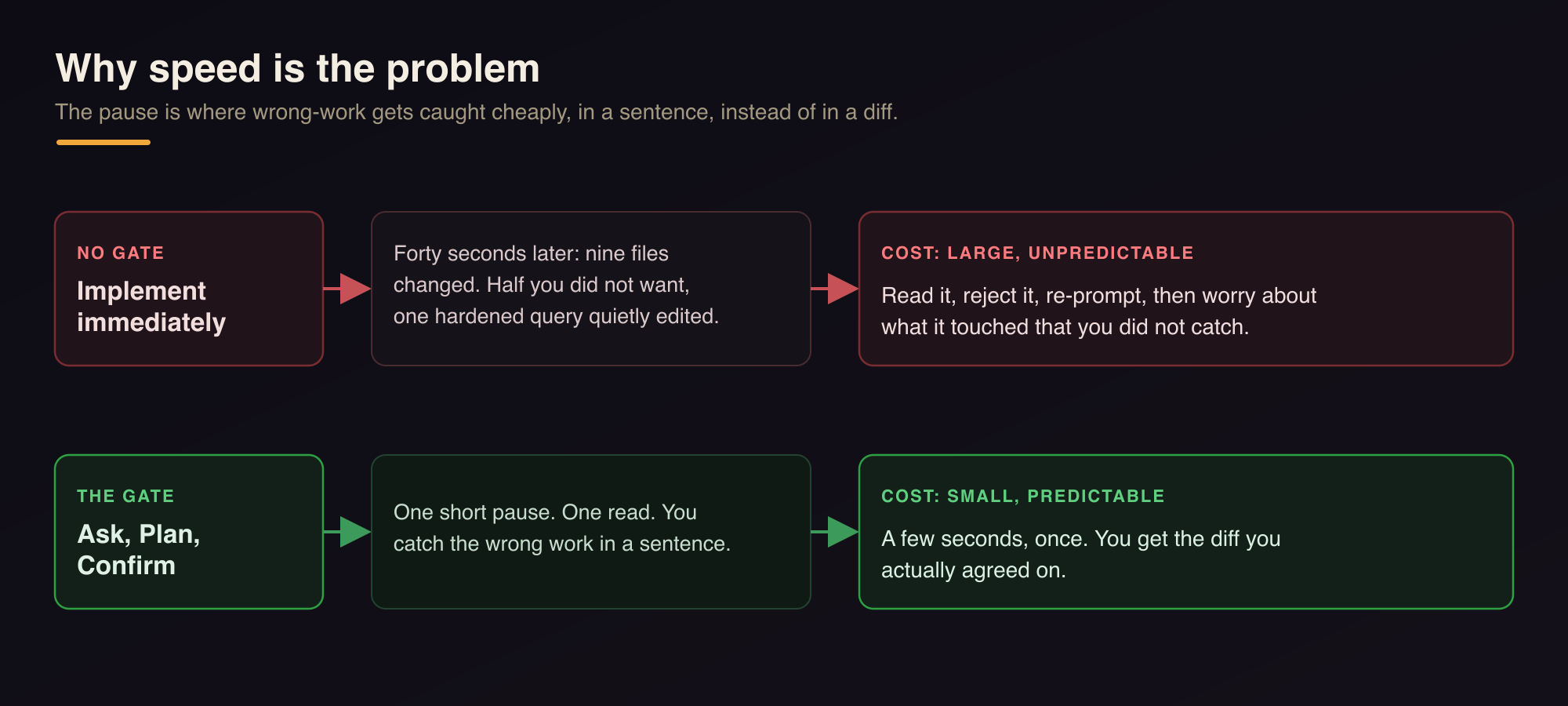1568x706 pixels.
Task: Click the green 'THE GATE' label
Action: pos(125,496)
